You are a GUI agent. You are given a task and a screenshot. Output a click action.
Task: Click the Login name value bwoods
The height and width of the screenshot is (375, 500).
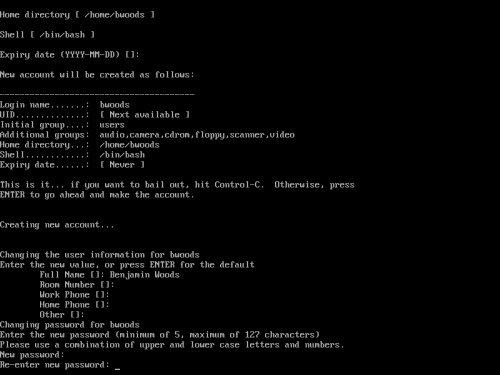pyautogui.click(x=115, y=105)
